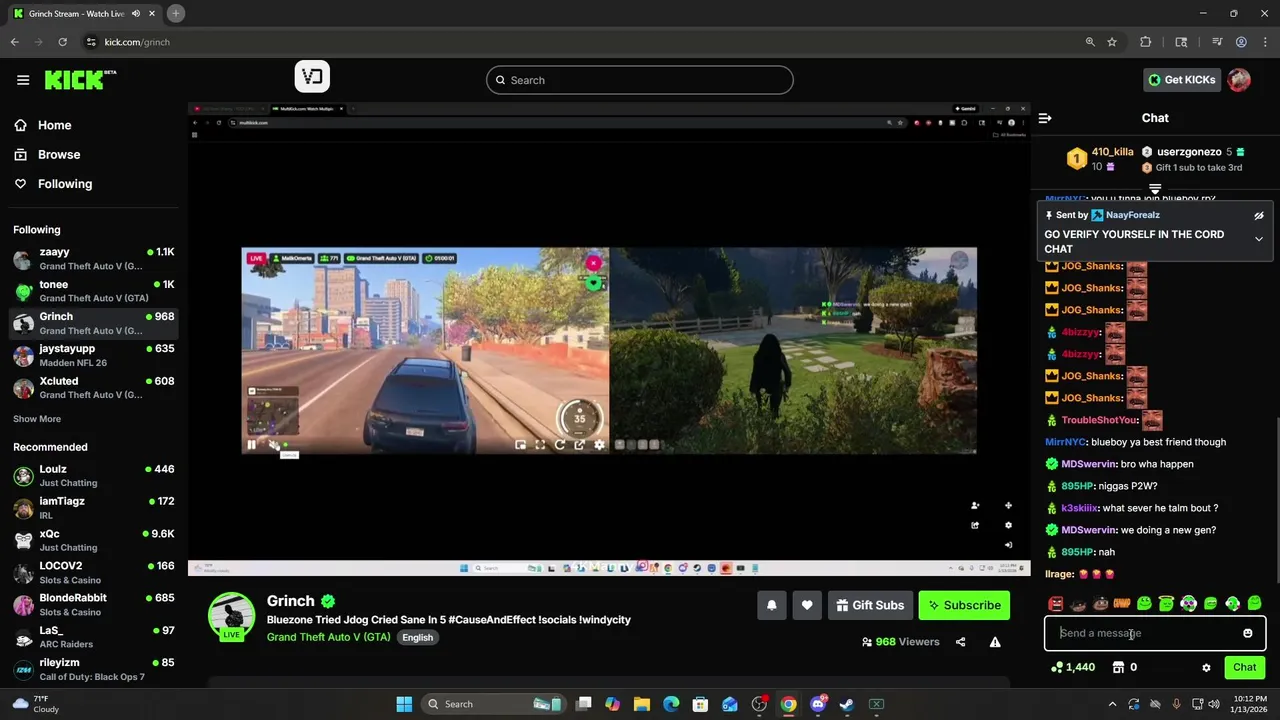Mute the tab audio speaker icon
Viewport: 1280px width, 720px height.
(x=136, y=13)
